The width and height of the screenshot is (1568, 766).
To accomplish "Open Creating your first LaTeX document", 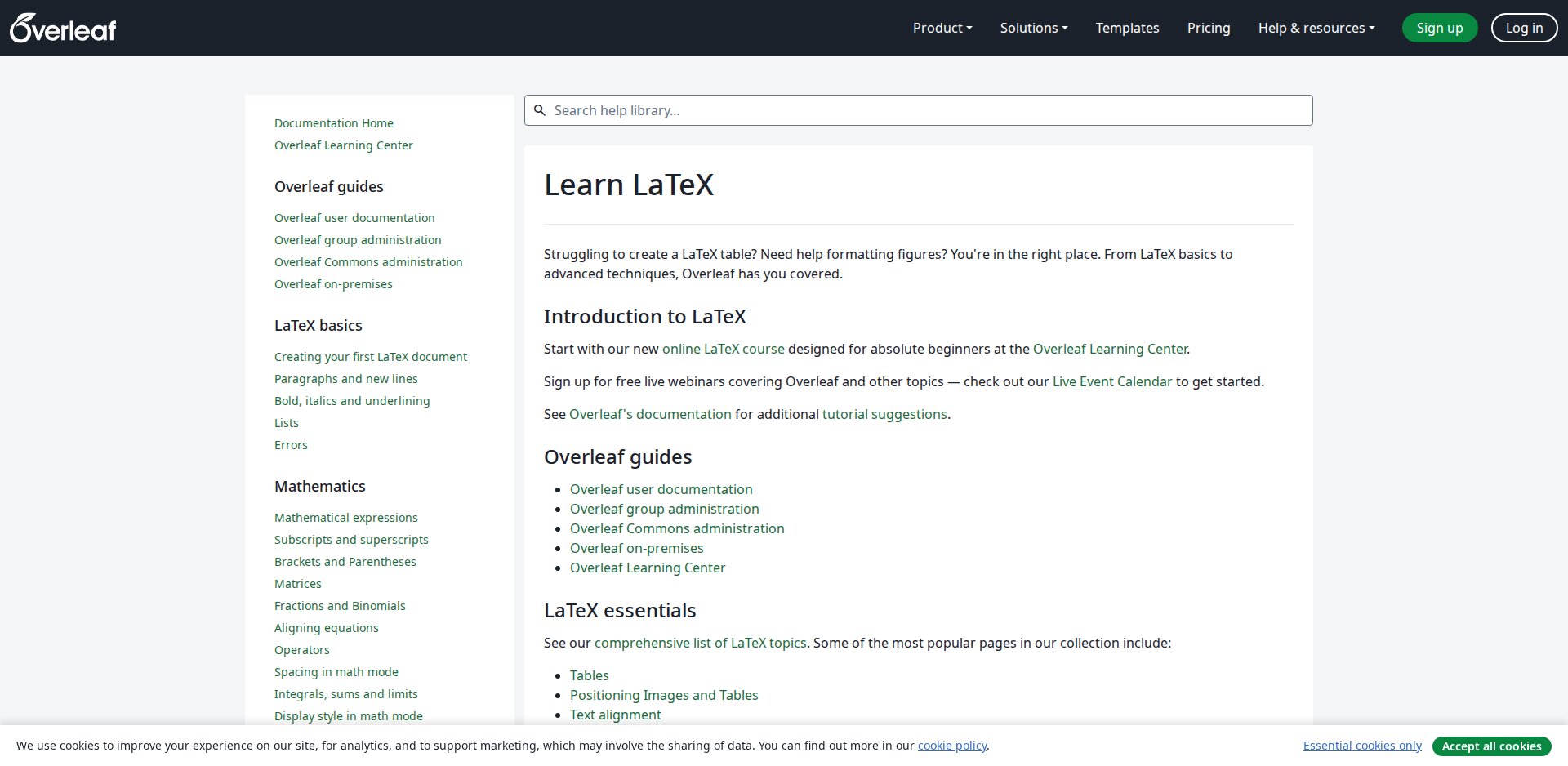I will click(371, 357).
